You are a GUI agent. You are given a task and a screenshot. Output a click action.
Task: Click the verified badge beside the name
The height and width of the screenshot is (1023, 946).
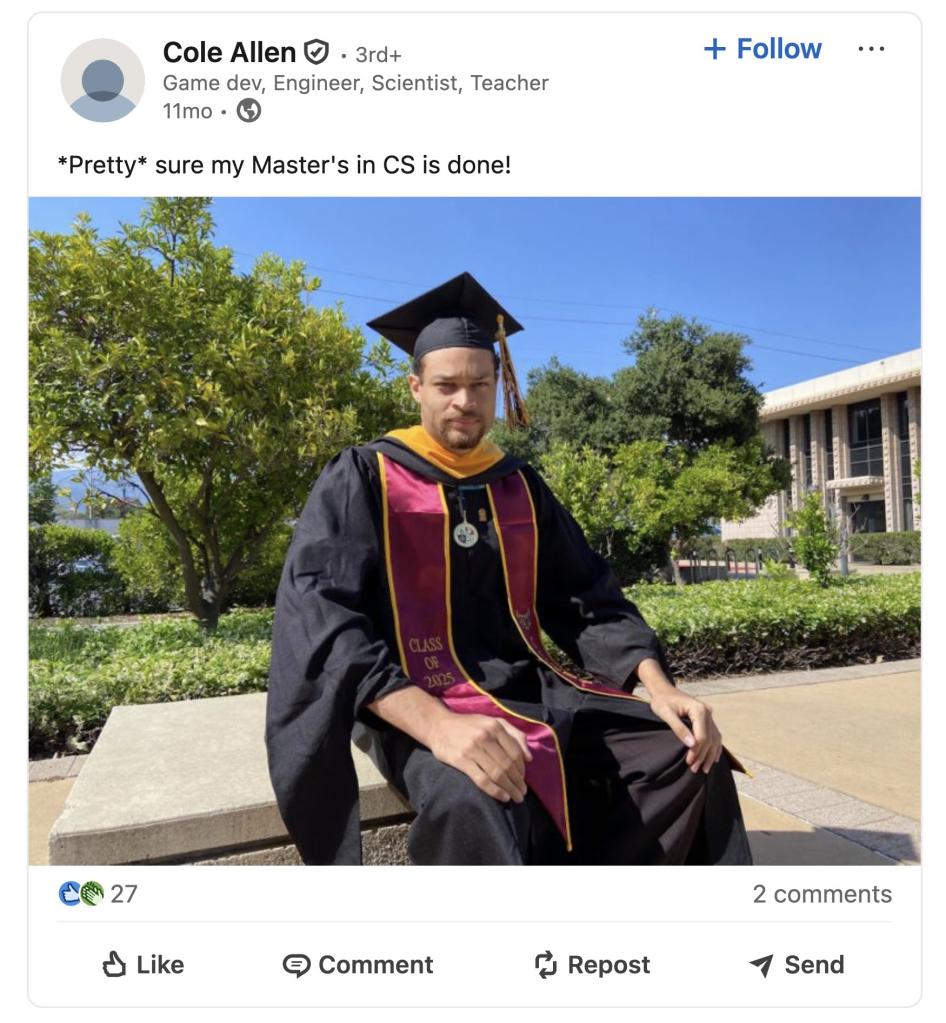(x=316, y=51)
